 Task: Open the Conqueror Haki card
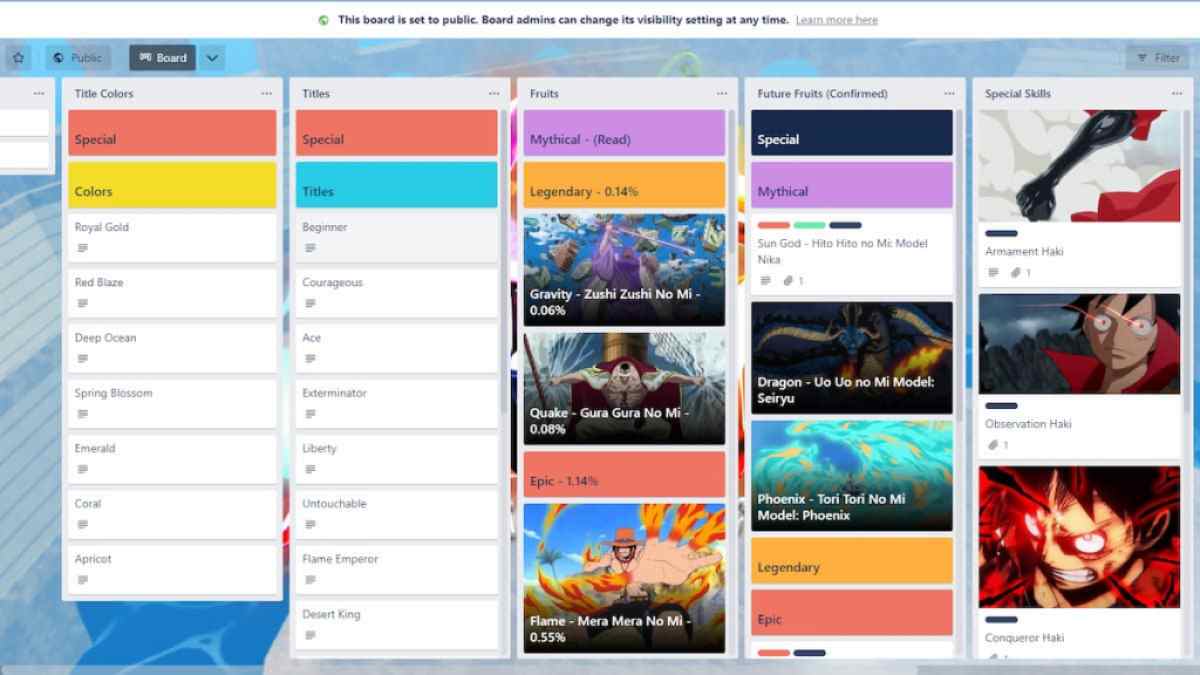1079,562
